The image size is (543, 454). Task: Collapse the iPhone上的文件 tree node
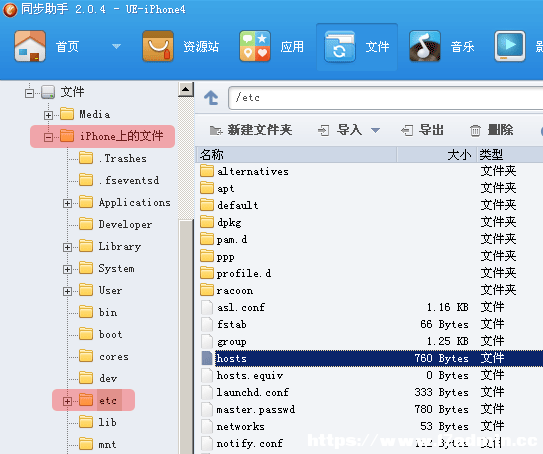coord(48,137)
